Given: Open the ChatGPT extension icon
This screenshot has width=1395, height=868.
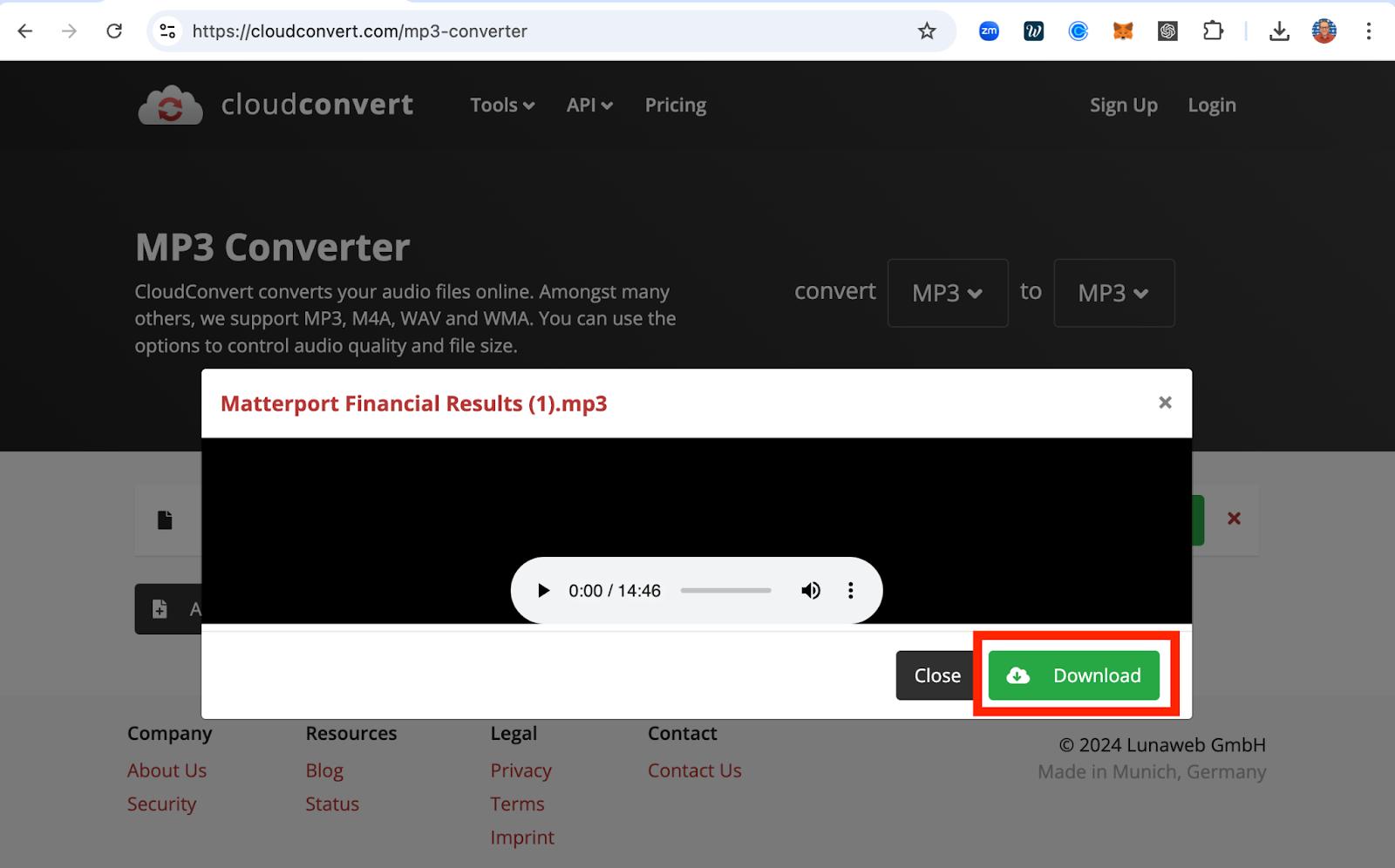Looking at the screenshot, I should [x=1168, y=31].
